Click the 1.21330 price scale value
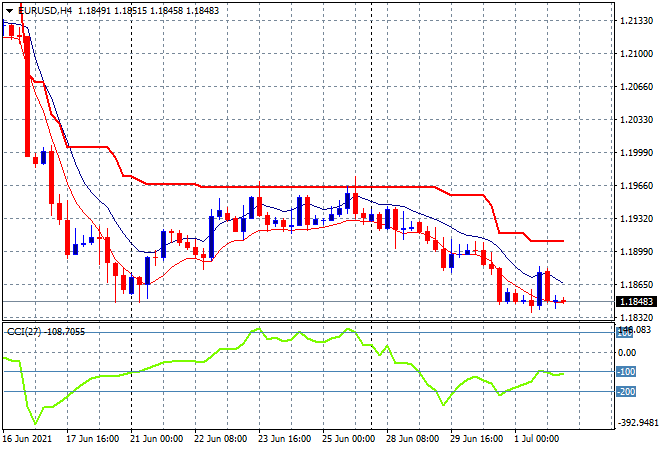The width and height of the screenshot is (660, 450). (x=637, y=21)
